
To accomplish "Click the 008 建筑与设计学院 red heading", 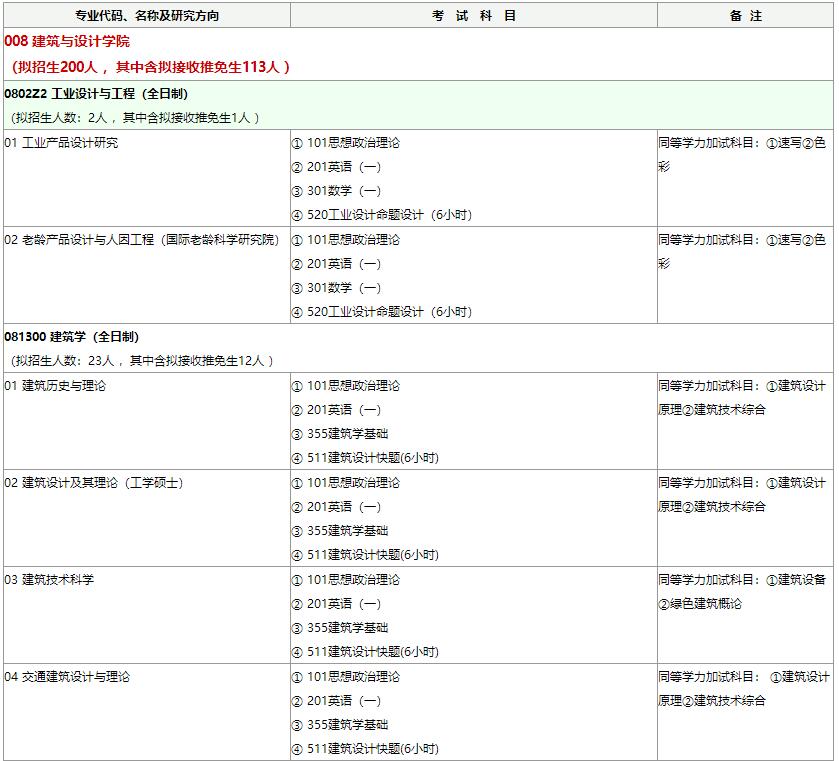I will 67,42.
